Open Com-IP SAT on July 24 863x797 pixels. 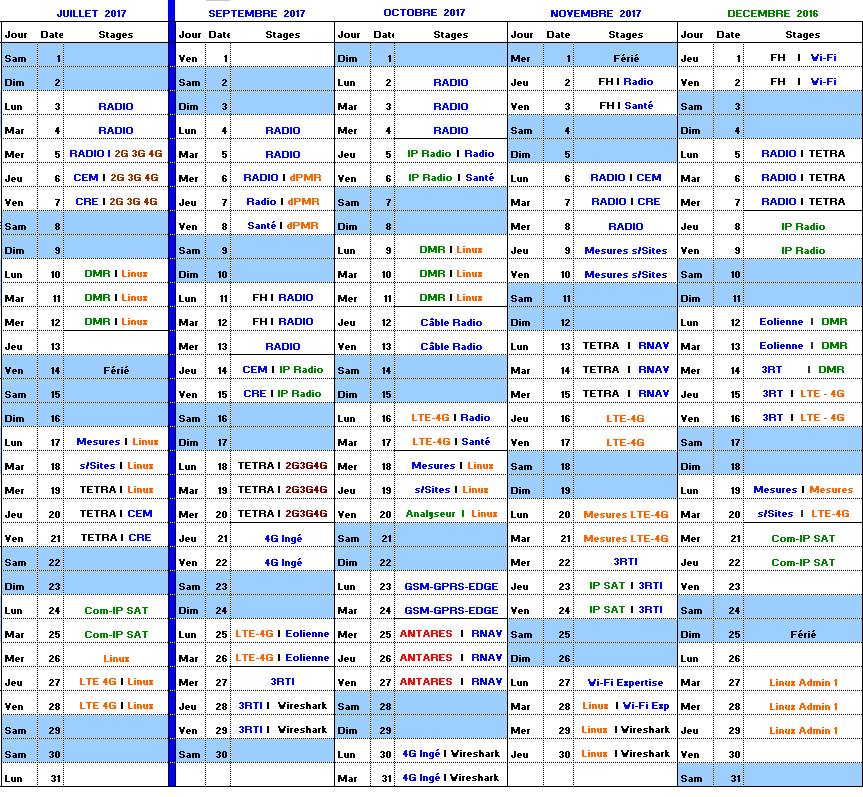[116, 610]
